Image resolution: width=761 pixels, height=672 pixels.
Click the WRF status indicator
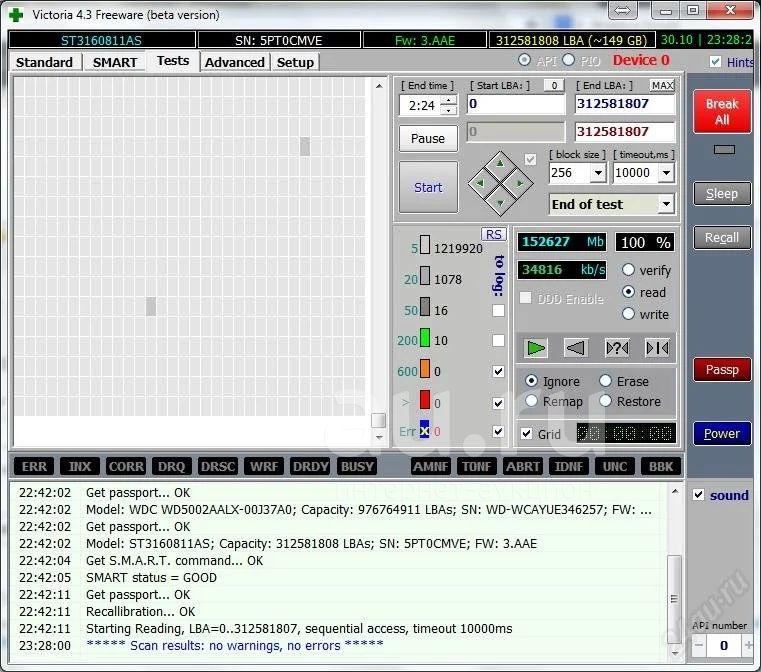[x=264, y=466]
